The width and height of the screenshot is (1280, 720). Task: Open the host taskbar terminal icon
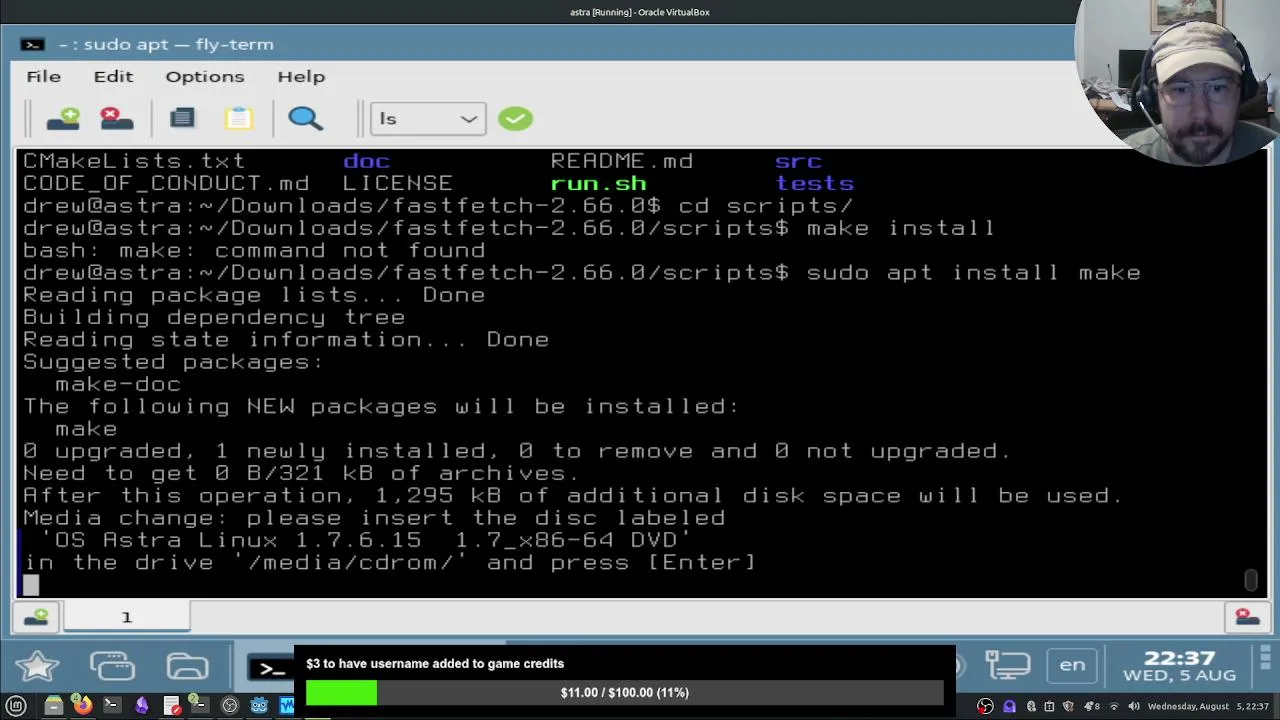(x=111, y=706)
